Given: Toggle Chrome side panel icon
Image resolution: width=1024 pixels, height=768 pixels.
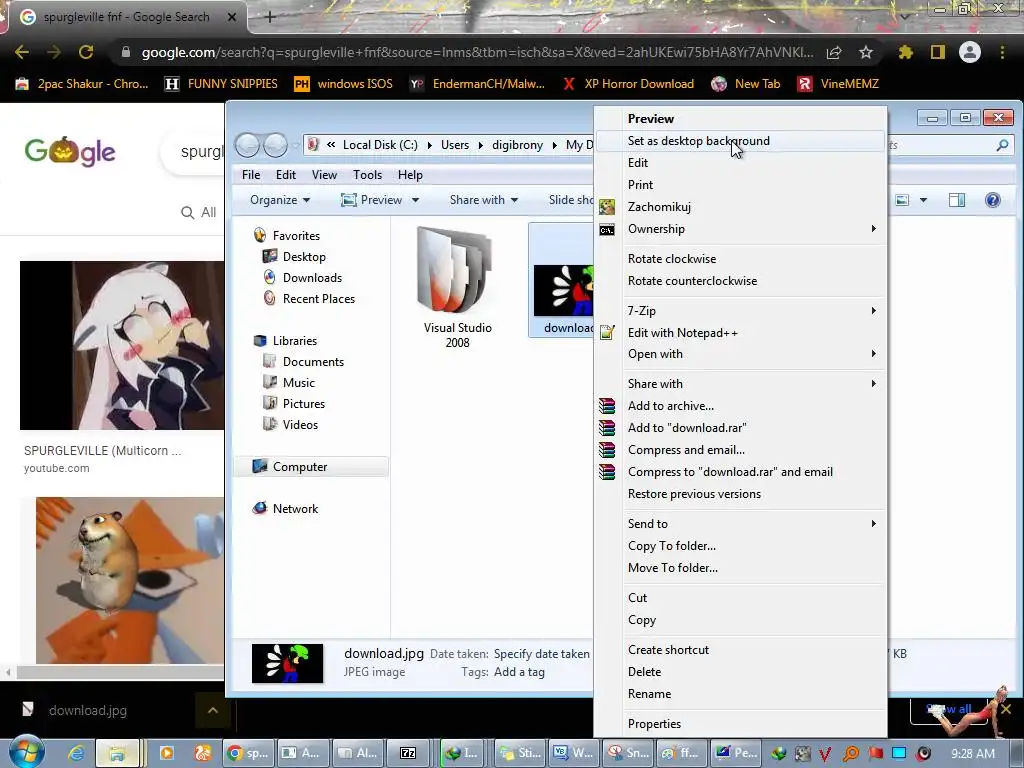Looking at the screenshot, I should coord(938,52).
